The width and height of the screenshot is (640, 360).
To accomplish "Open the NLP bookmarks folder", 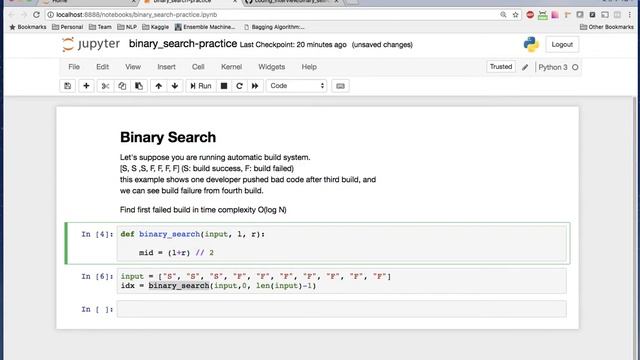I will (x=127, y=27).
